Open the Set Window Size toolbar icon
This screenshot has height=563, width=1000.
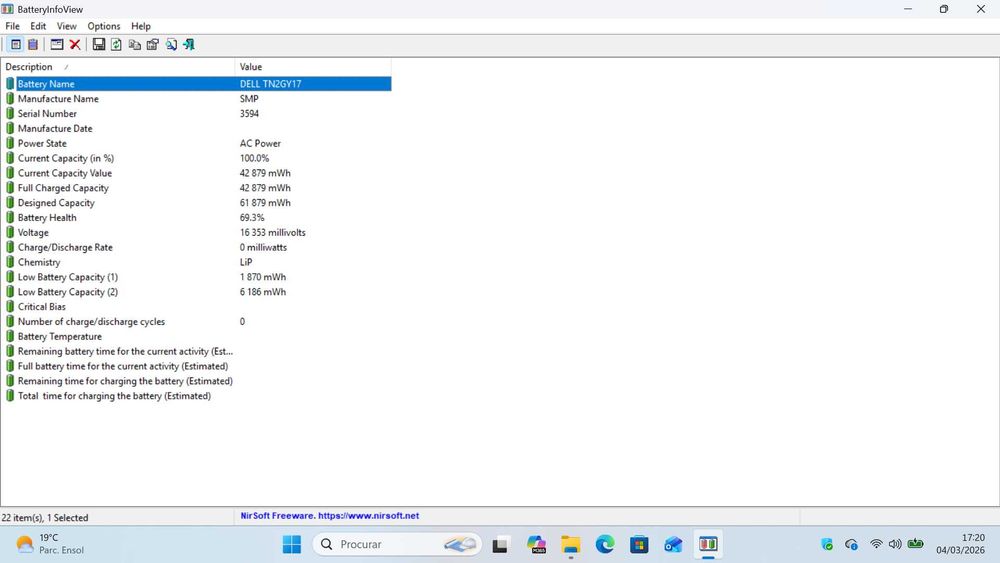[57, 44]
